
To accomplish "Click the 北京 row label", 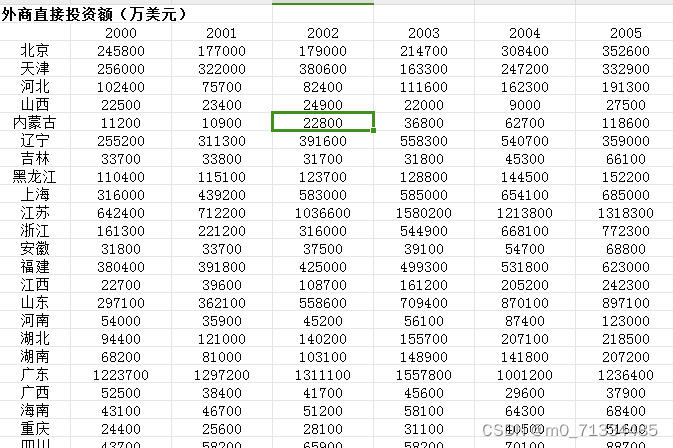I will pyautogui.click(x=35, y=51).
